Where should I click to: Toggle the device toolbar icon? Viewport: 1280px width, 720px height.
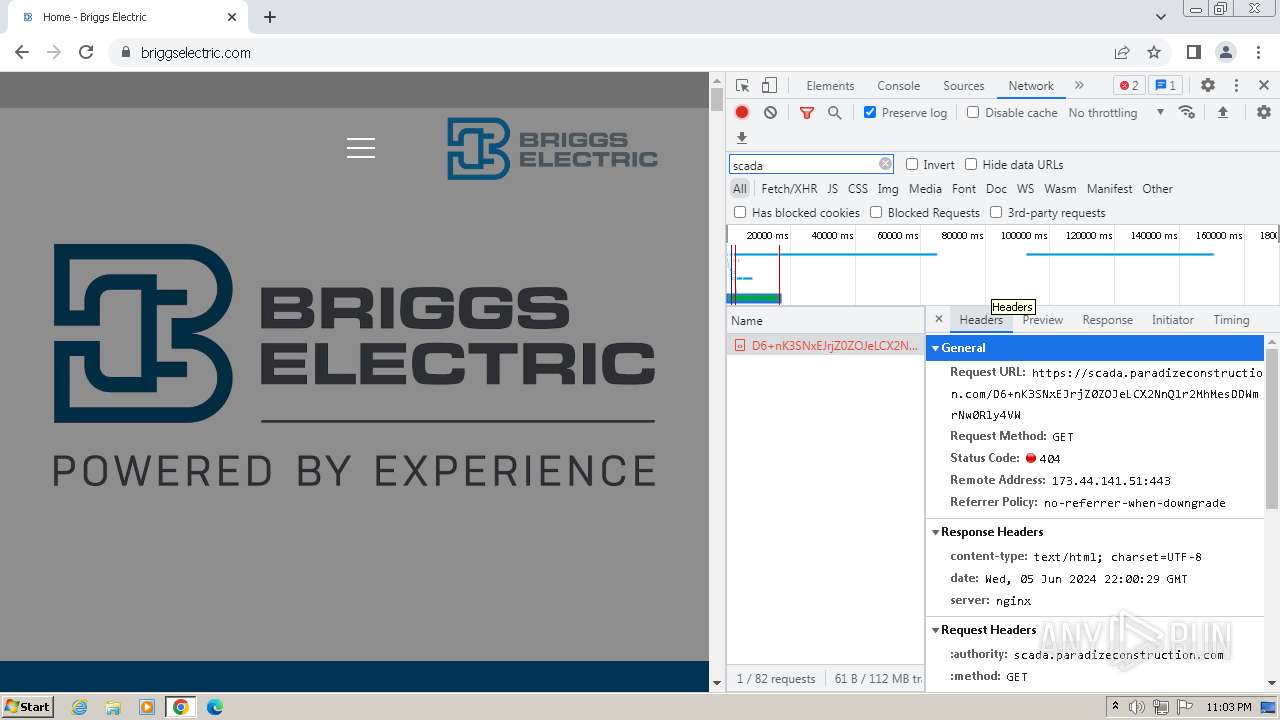coord(769,86)
